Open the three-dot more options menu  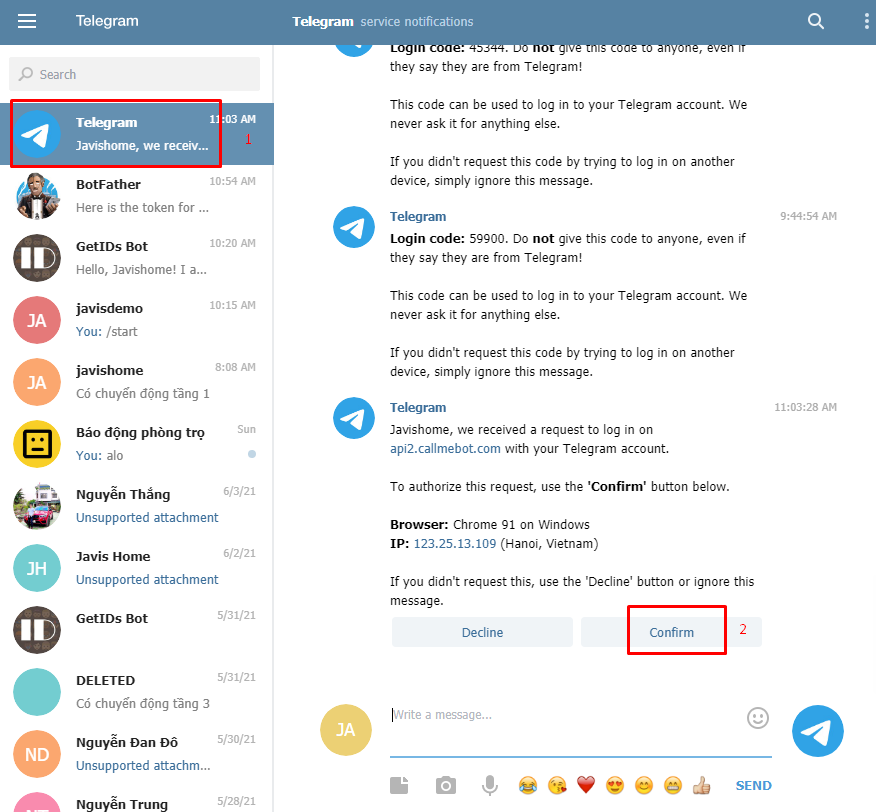866,21
